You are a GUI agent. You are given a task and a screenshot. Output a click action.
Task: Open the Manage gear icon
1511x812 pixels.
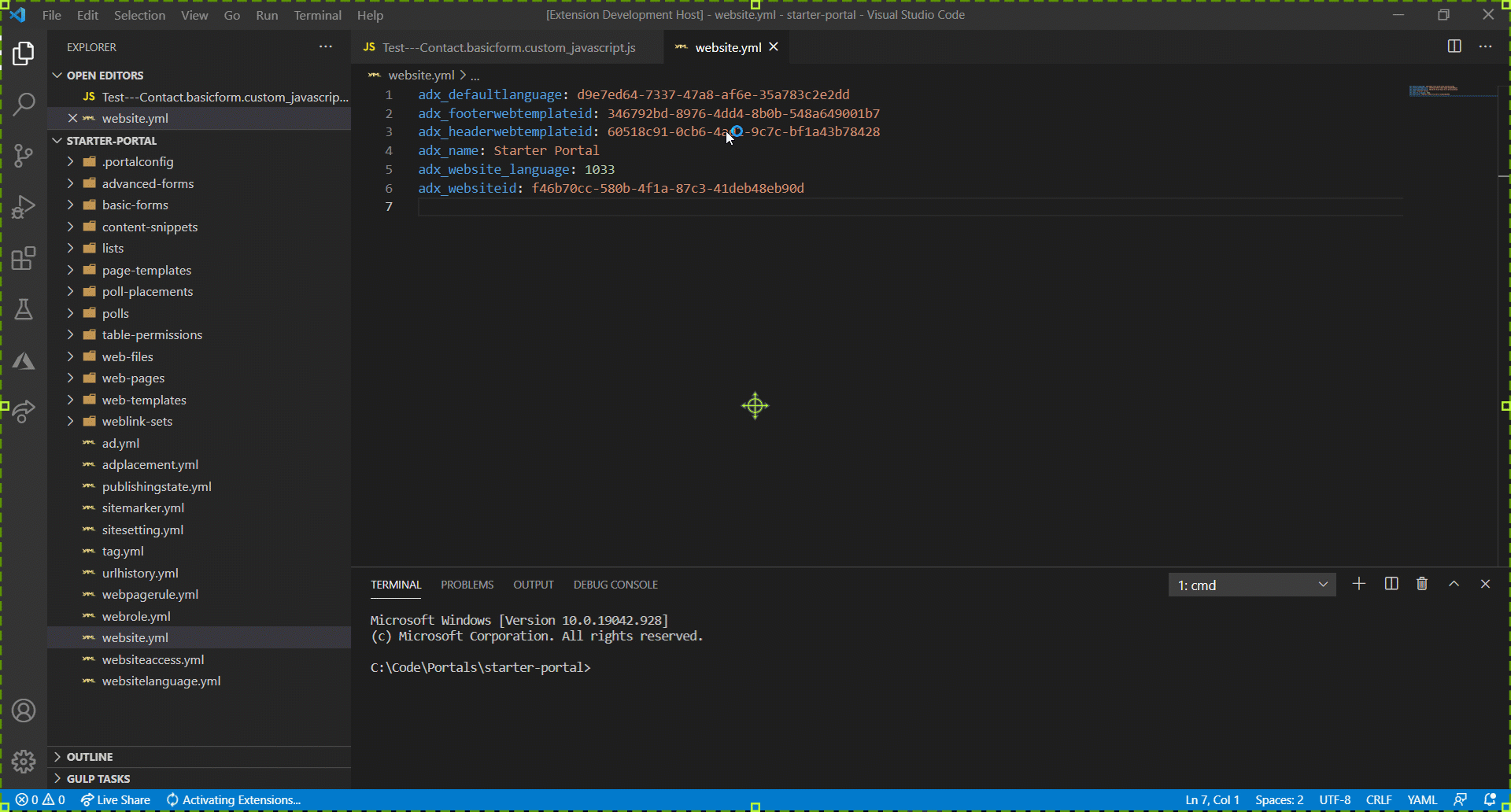pos(24,762)
